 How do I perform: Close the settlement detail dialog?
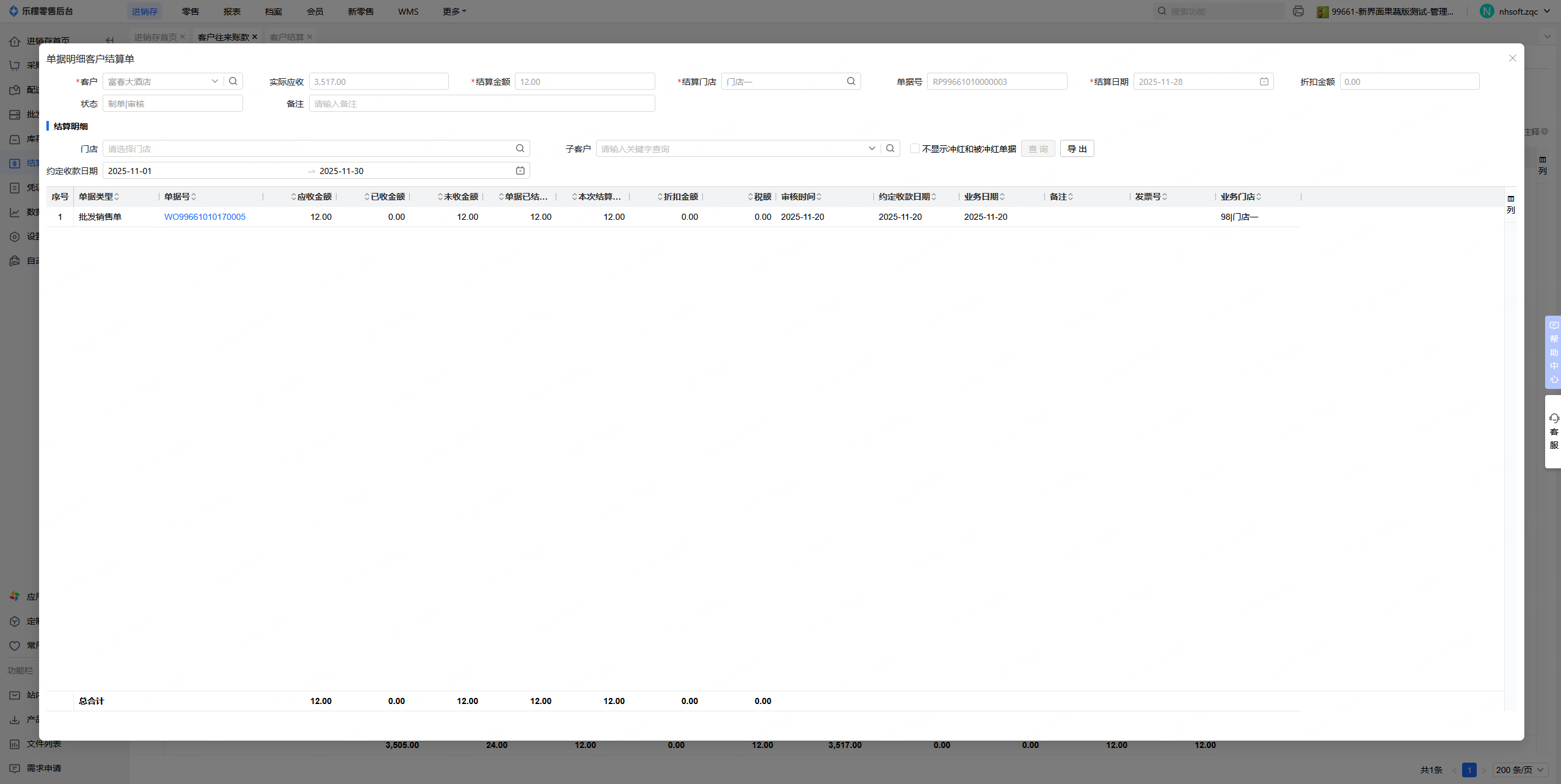1512,58
